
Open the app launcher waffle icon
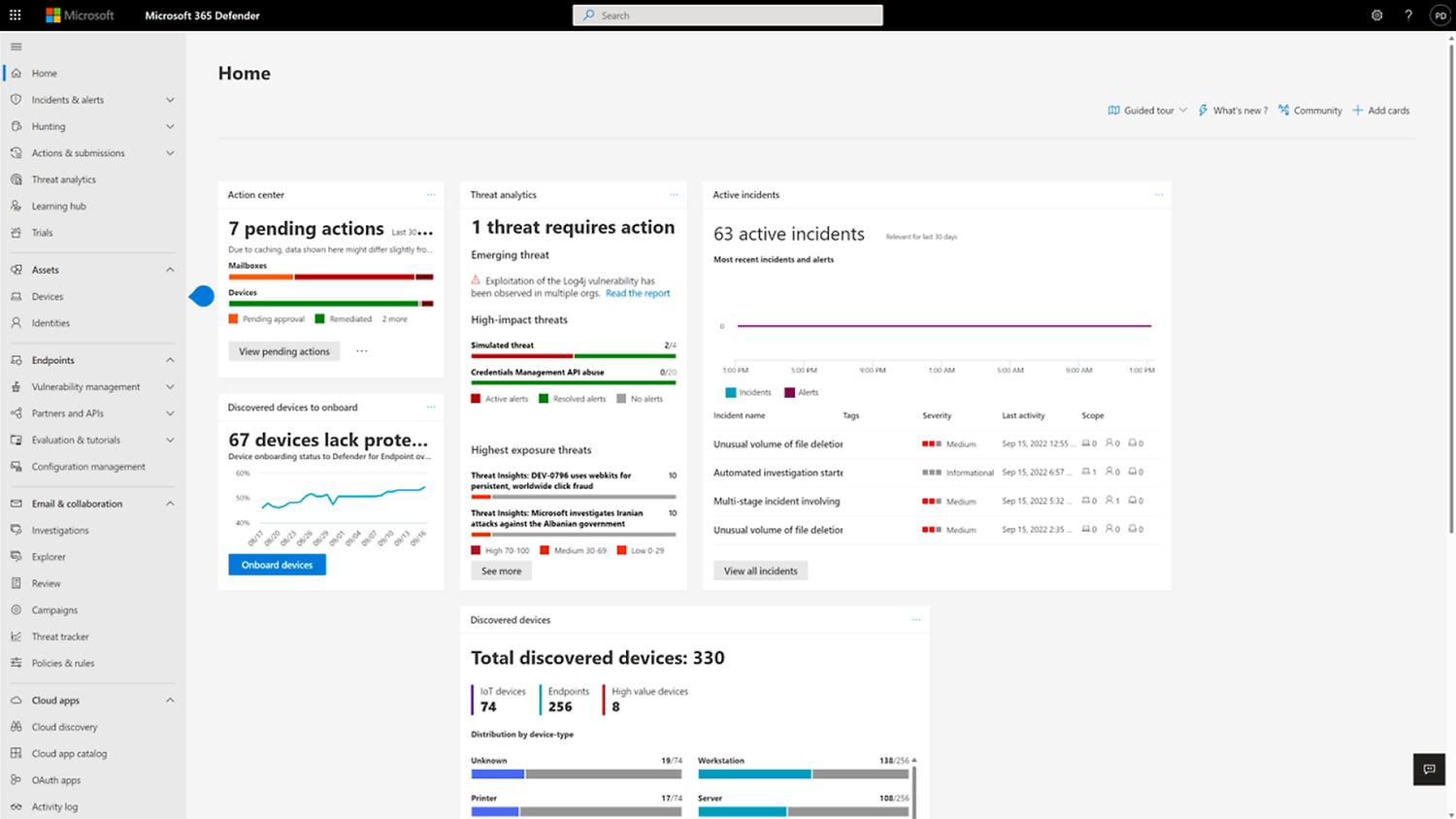[16, 16]
